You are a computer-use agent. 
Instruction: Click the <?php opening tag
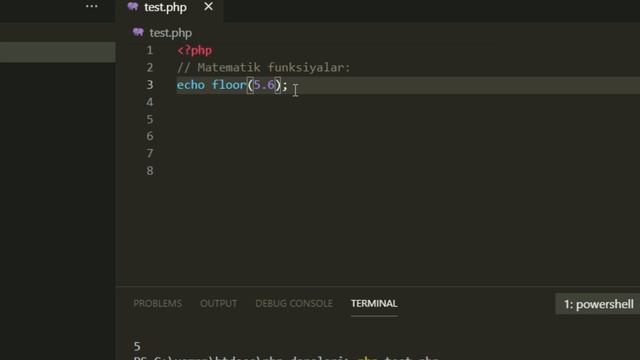coord(194,50)
